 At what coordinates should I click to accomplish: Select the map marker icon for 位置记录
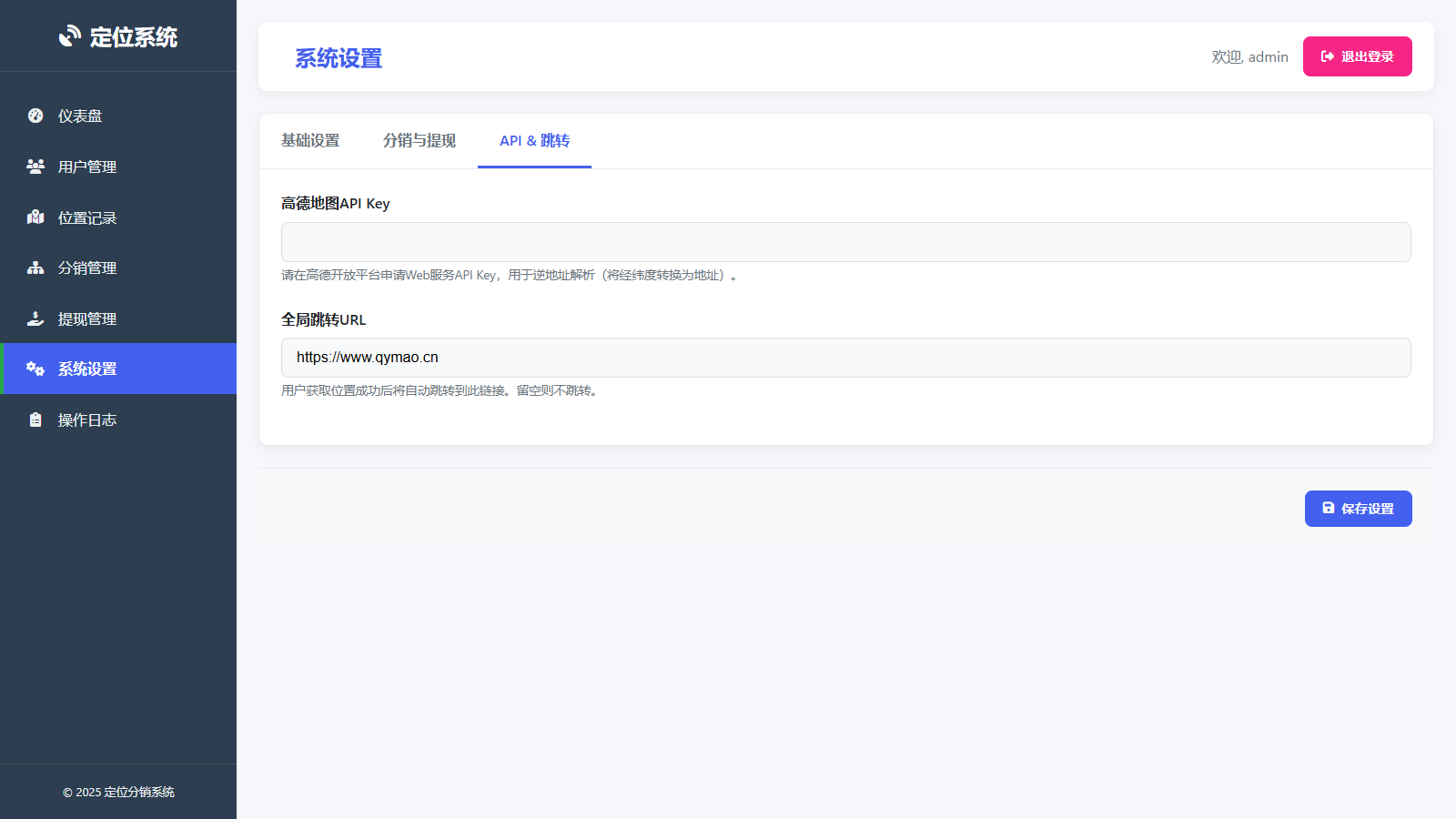[x=35, y=217]
